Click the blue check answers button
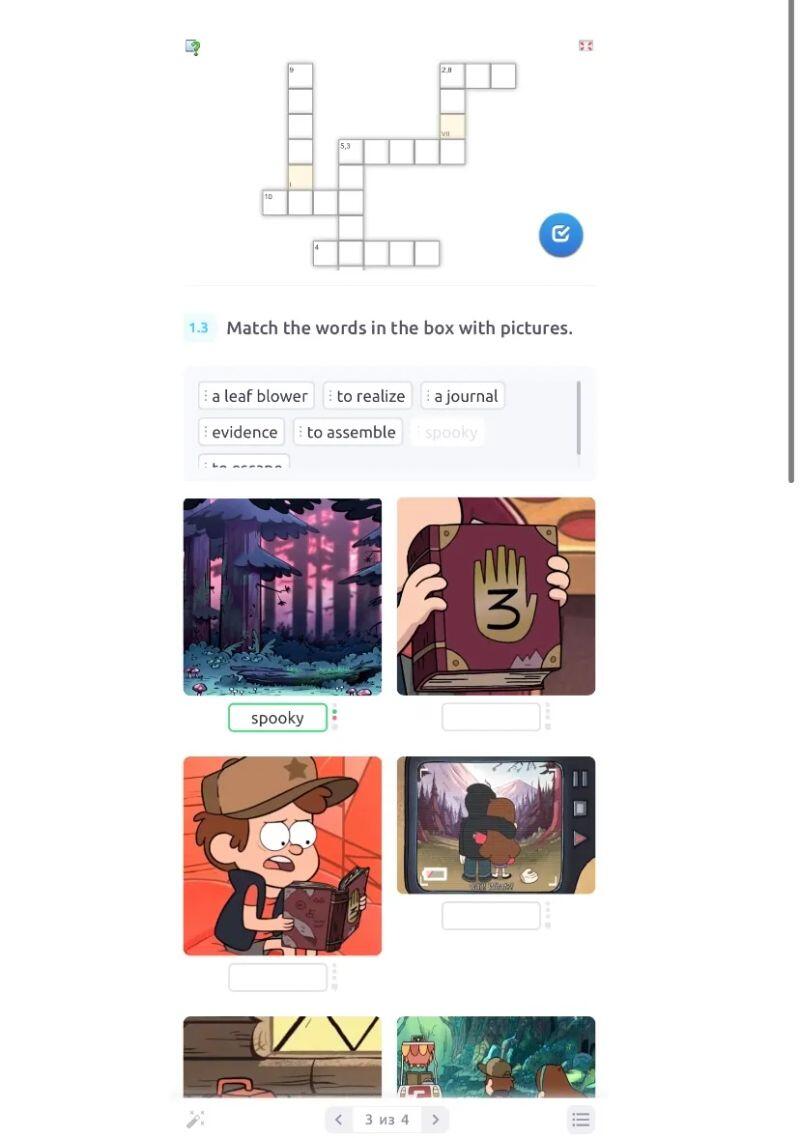Viewport: 800px width, 1138px height. tap(560, 234)
